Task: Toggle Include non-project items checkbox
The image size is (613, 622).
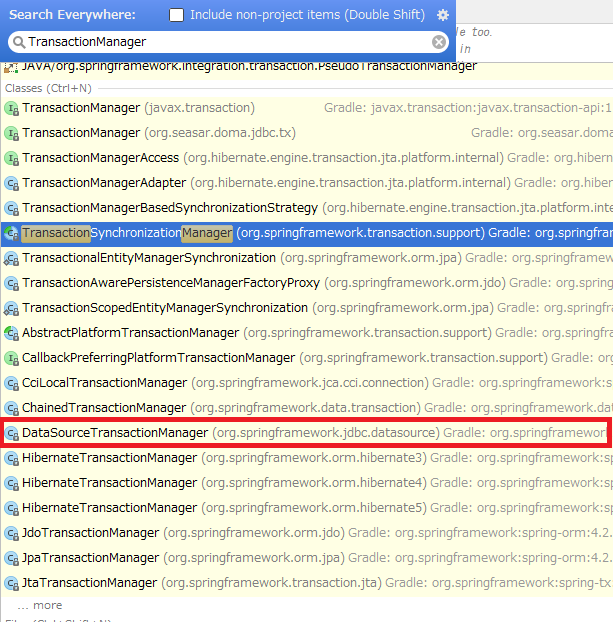Action: click(176, 15)
